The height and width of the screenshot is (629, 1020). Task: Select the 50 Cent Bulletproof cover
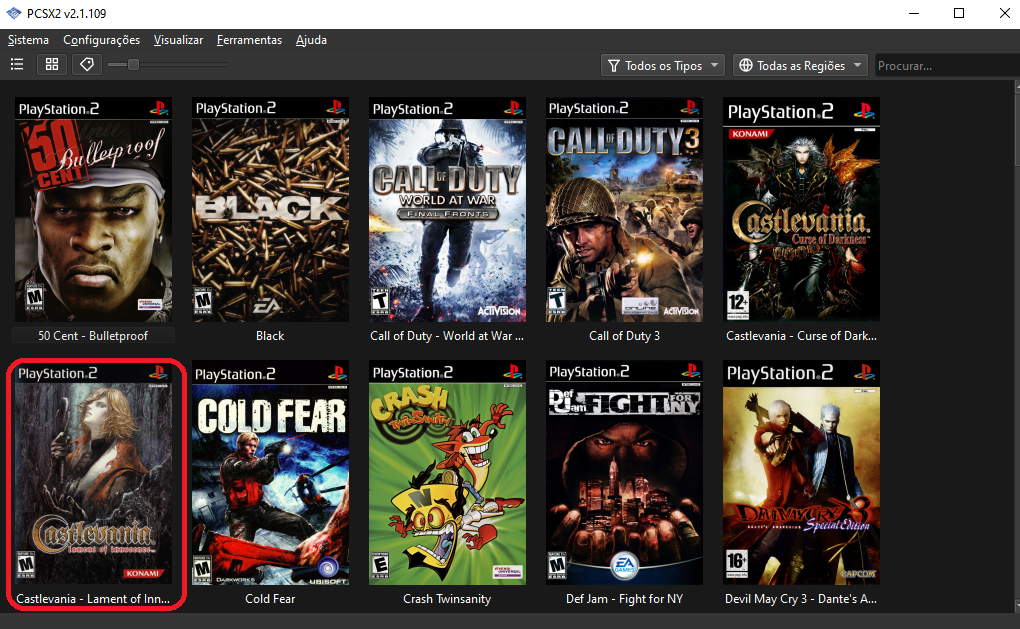(x=93, y=208)
